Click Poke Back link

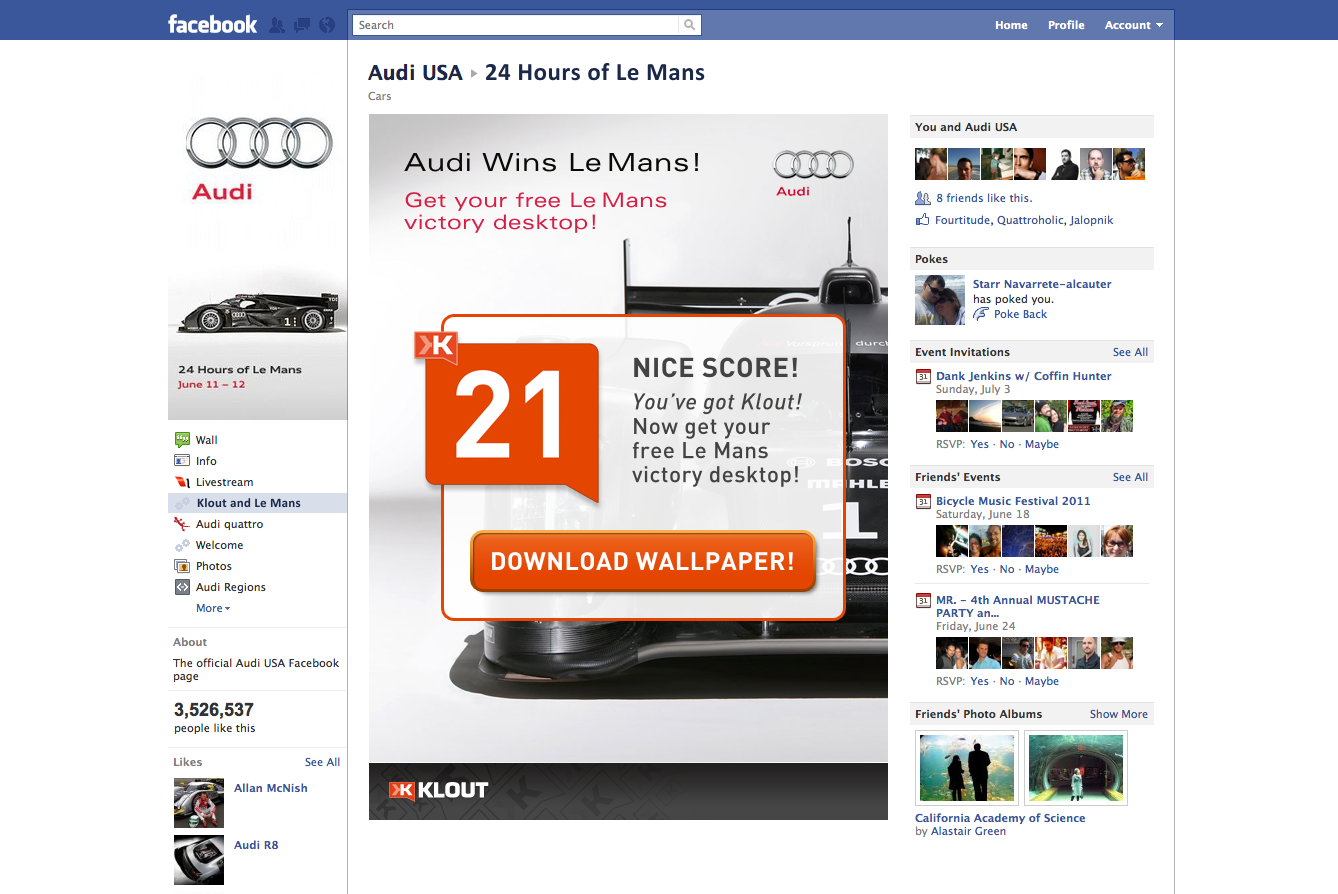pos(1020,314)
